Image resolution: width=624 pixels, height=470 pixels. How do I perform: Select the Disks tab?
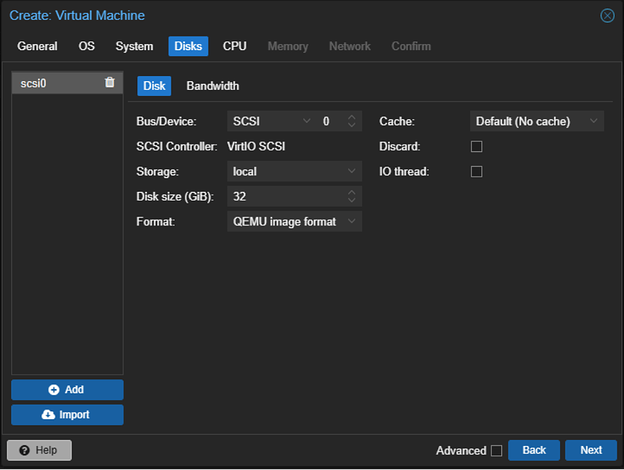tap(188, 46)
